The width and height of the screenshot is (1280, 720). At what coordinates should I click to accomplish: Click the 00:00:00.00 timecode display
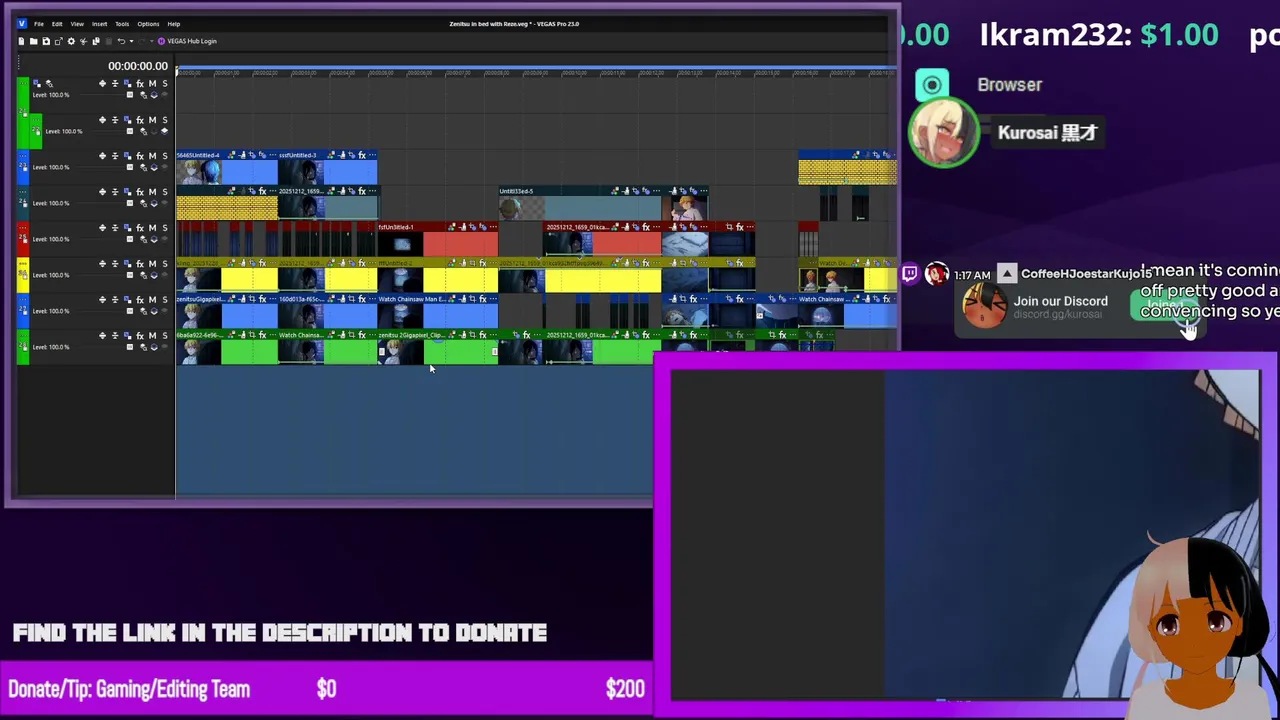pos(138,66)
